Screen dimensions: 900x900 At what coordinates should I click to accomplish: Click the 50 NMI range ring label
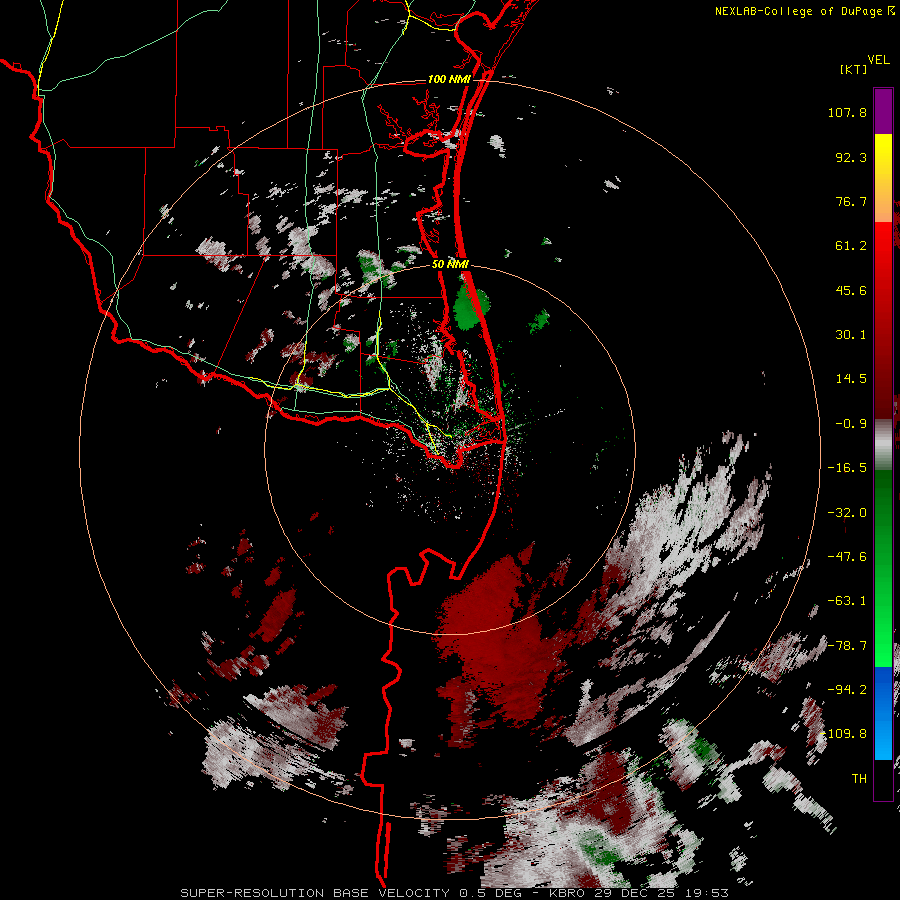[450, 265]
